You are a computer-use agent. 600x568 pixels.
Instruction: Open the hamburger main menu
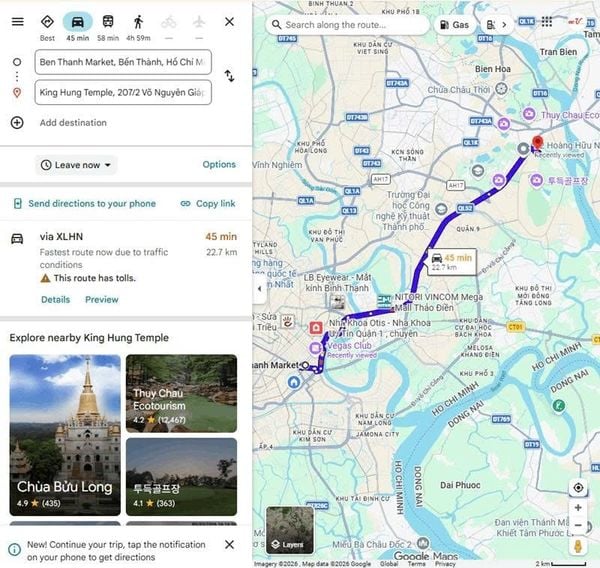click(x=18, y=22)
